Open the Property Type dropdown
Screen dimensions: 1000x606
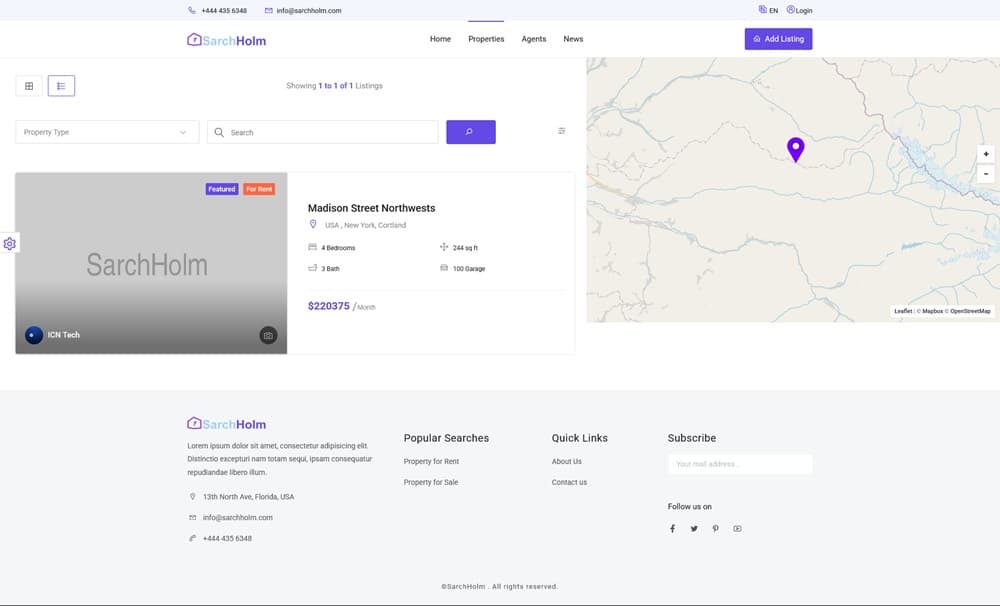107,132
